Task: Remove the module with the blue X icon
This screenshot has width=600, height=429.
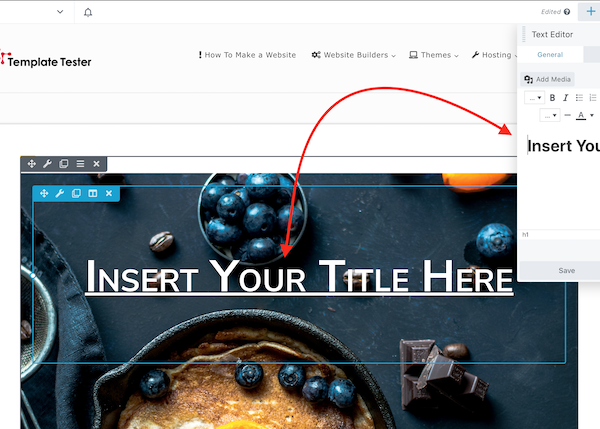Action: pos(108,193)
